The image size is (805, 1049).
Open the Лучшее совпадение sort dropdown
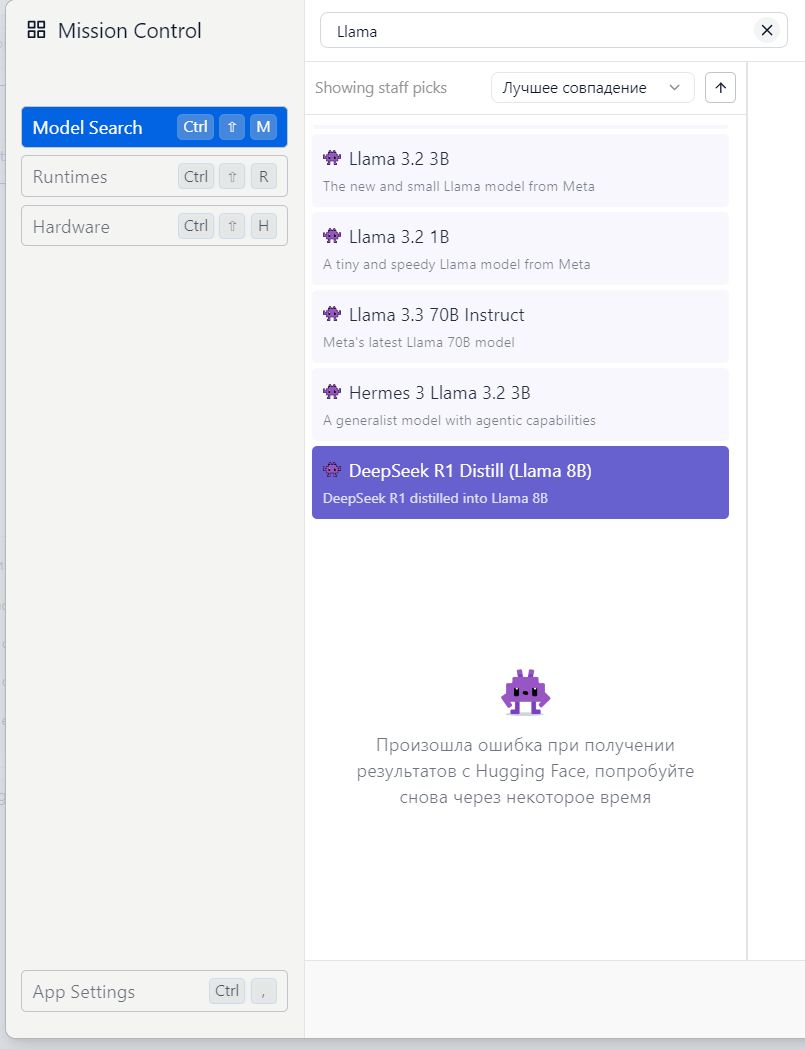(x=593, y=88)
